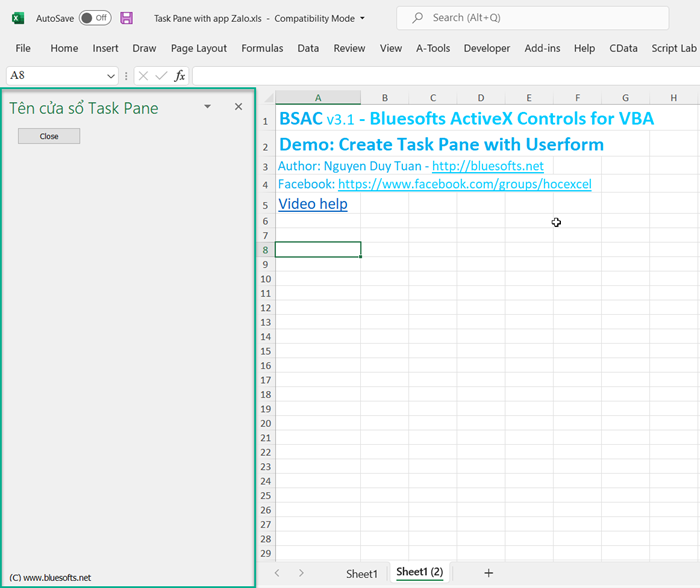
Task: Expand the Name Box dropdown arrow
Action: tap(111, 76)
